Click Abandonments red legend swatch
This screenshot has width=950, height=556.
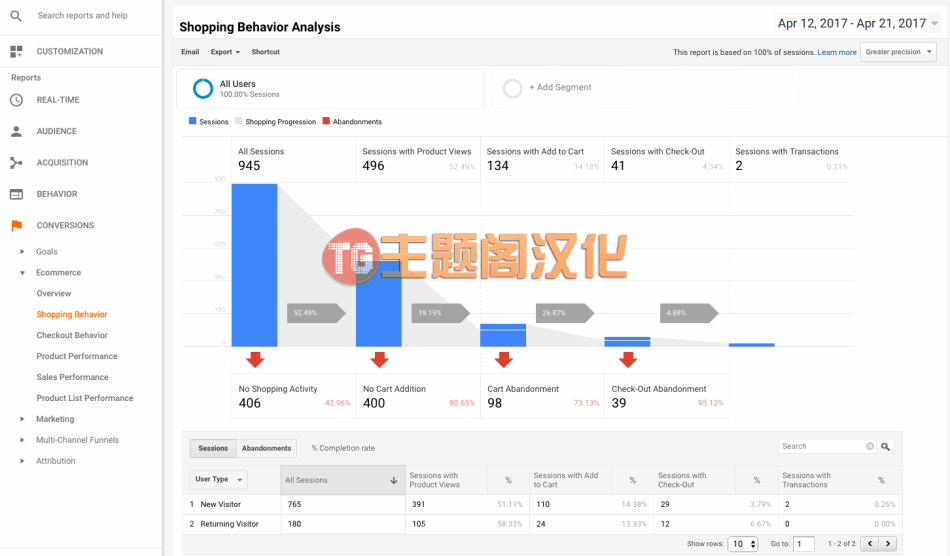[x=327, y=121]
